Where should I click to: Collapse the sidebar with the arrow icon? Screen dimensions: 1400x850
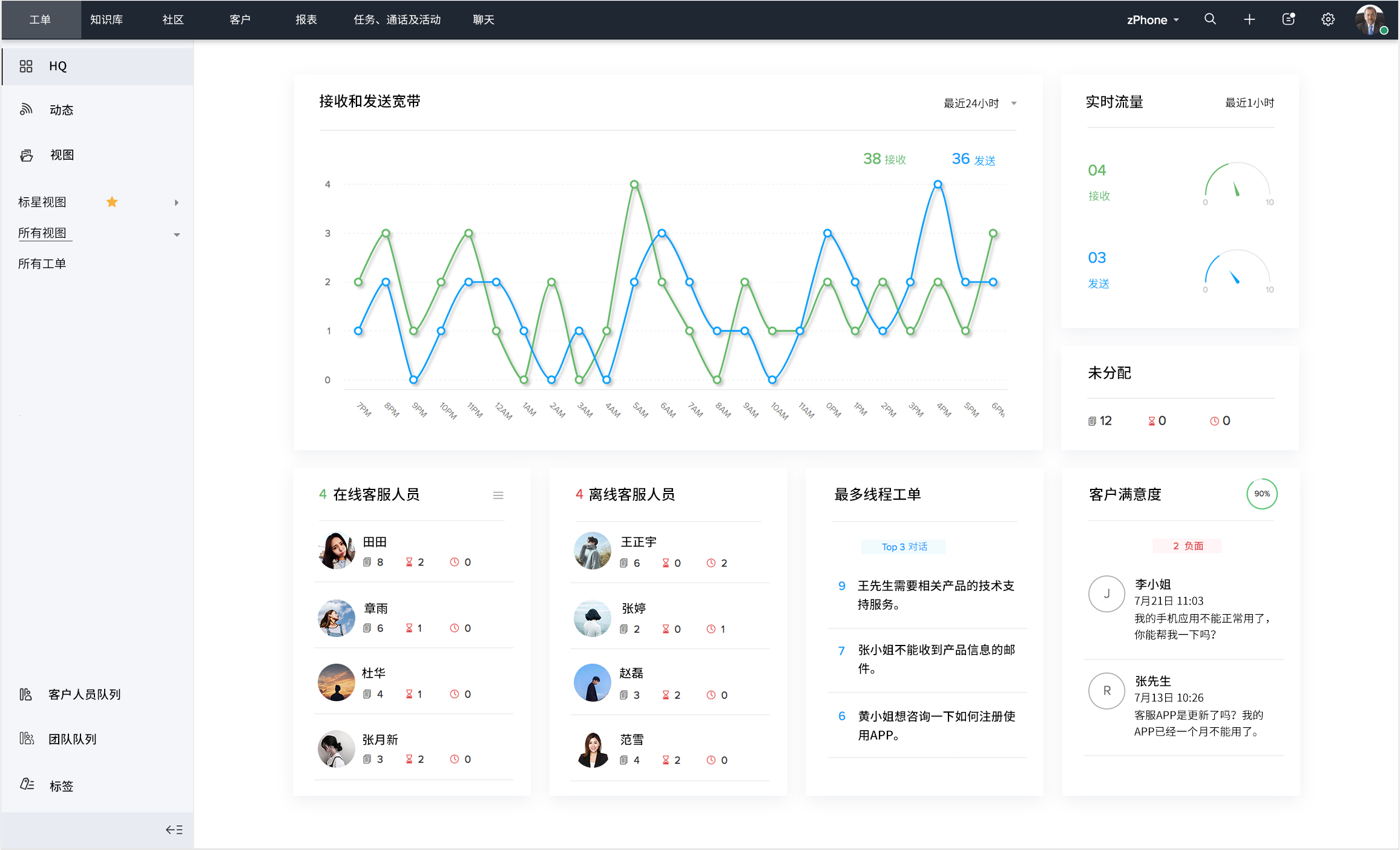coord(174,829)
